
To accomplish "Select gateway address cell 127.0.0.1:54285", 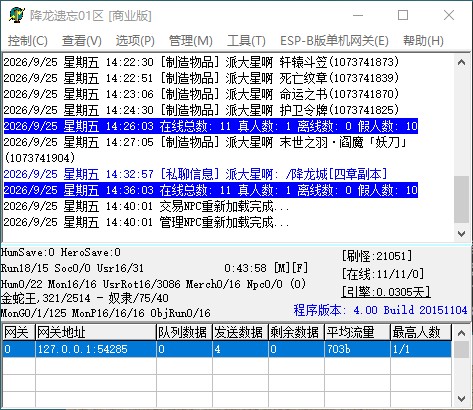I will (x=96, y=349).
